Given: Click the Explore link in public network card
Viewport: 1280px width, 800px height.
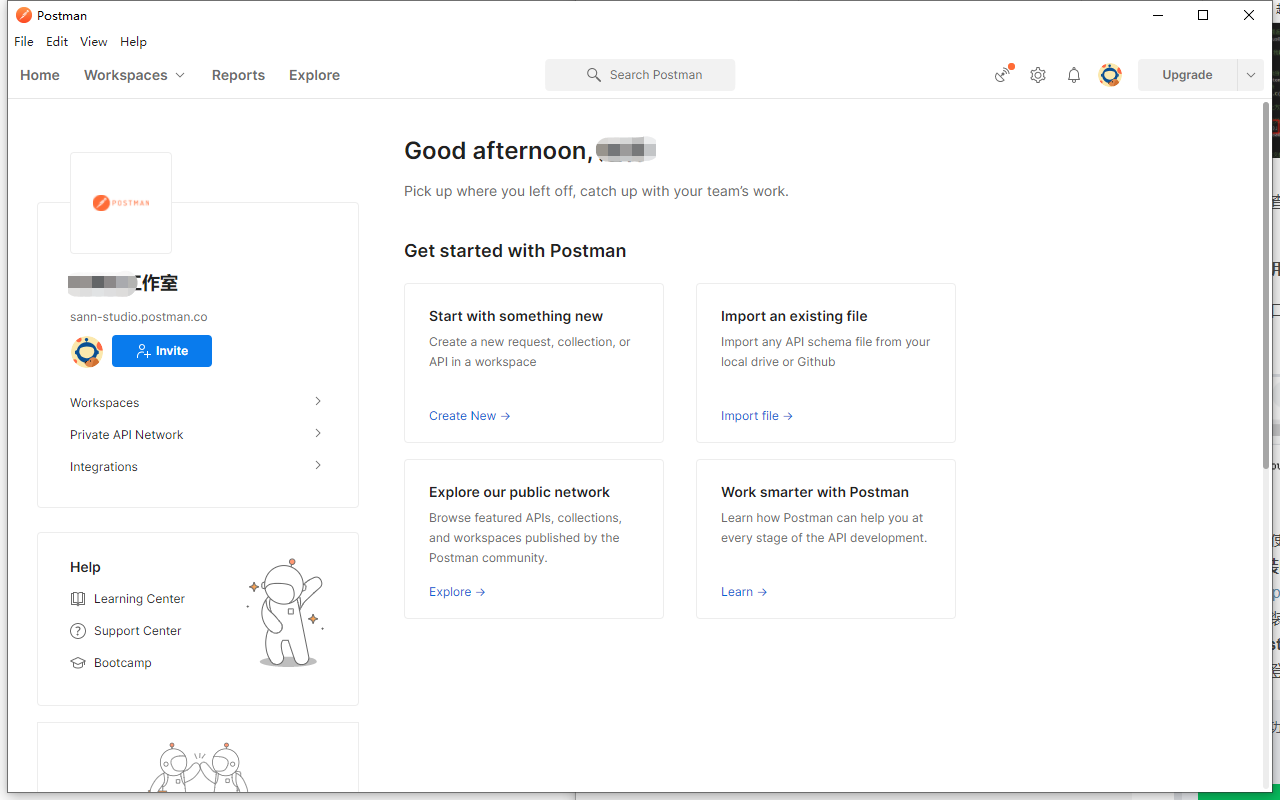Looking at the screenshot, I should (x=457, y=592).
